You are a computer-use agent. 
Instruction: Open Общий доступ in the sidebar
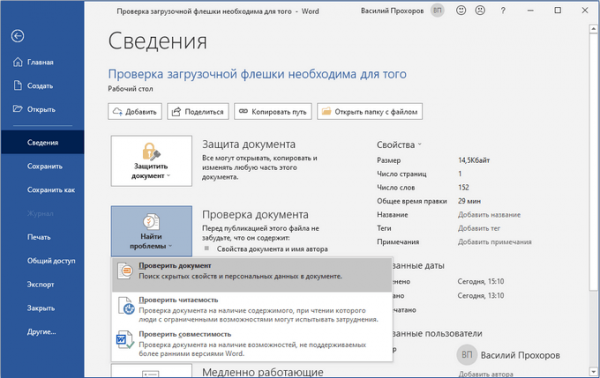(42, 261)
